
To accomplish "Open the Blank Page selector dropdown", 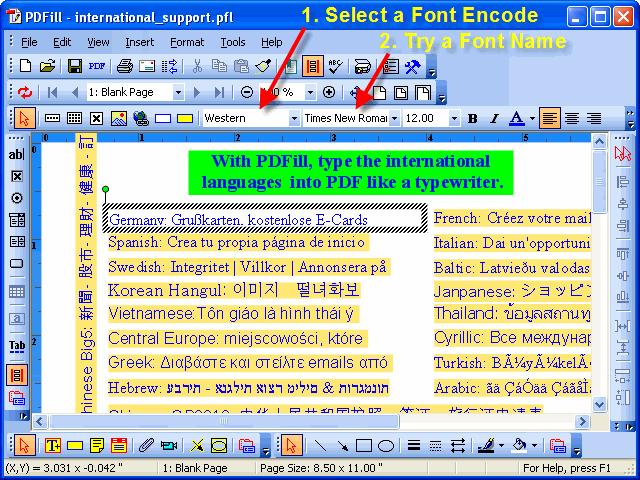I will click(x=178, y=92).
